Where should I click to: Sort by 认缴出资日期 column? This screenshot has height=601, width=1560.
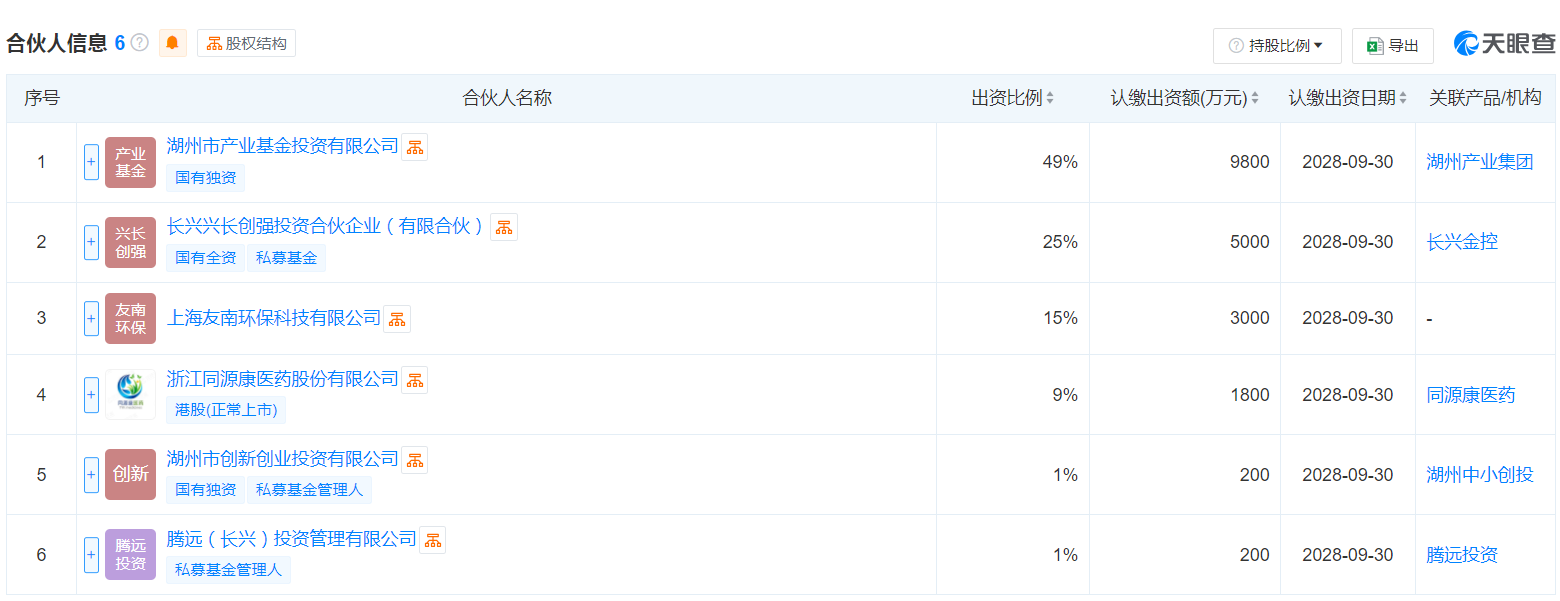click(x=1348, y=98)
